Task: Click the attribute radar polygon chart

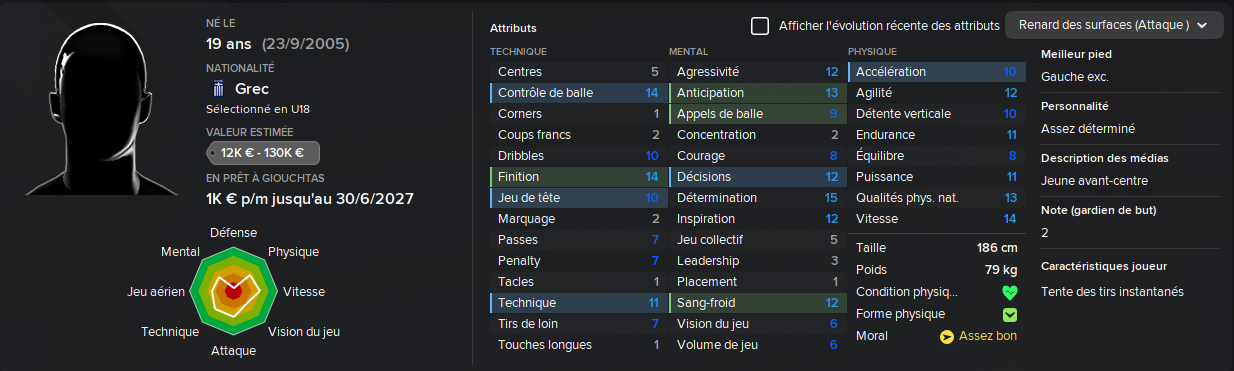Action: tap(233, 292)
